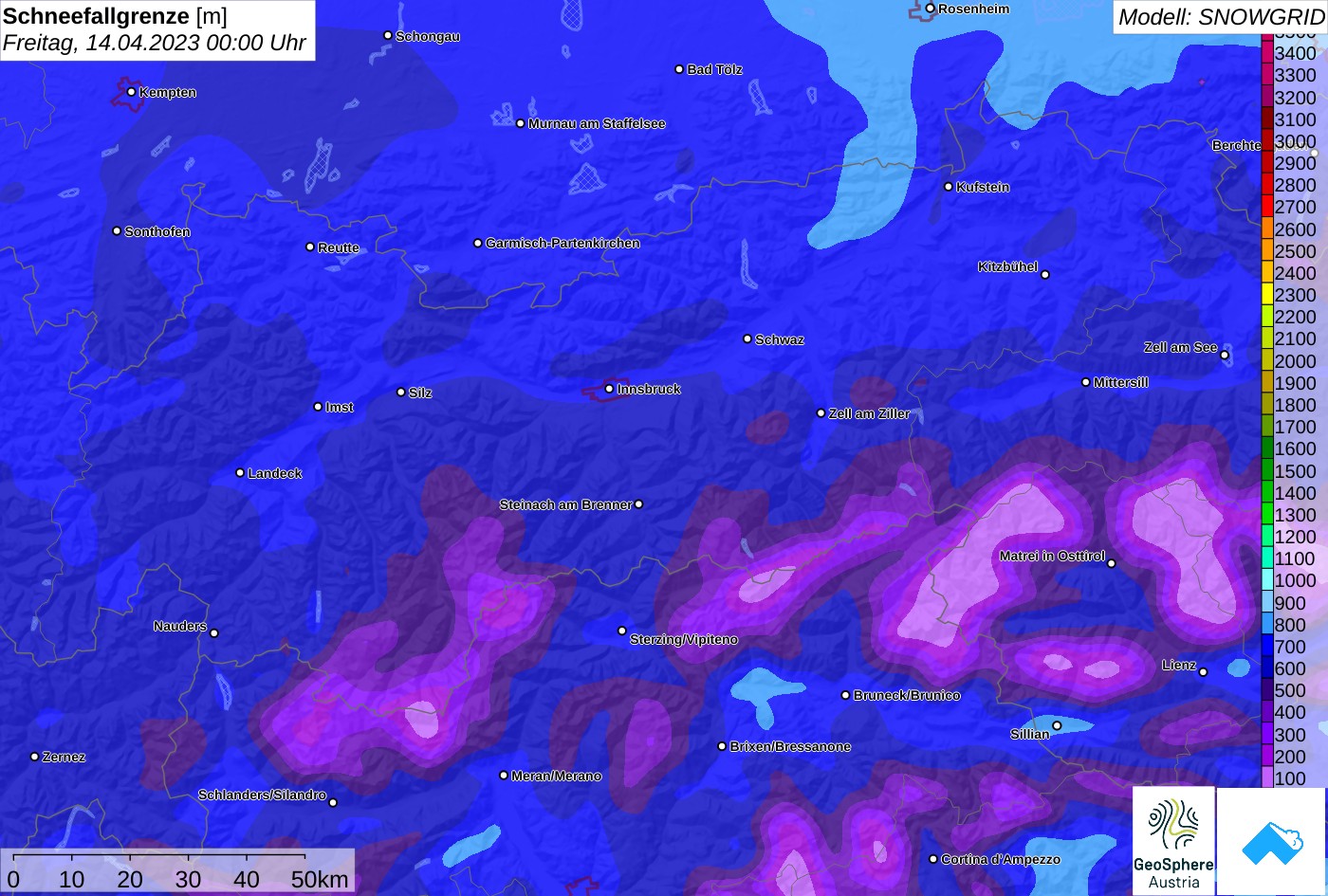Click the Steinach am Brenner label

tap(565, 504)
